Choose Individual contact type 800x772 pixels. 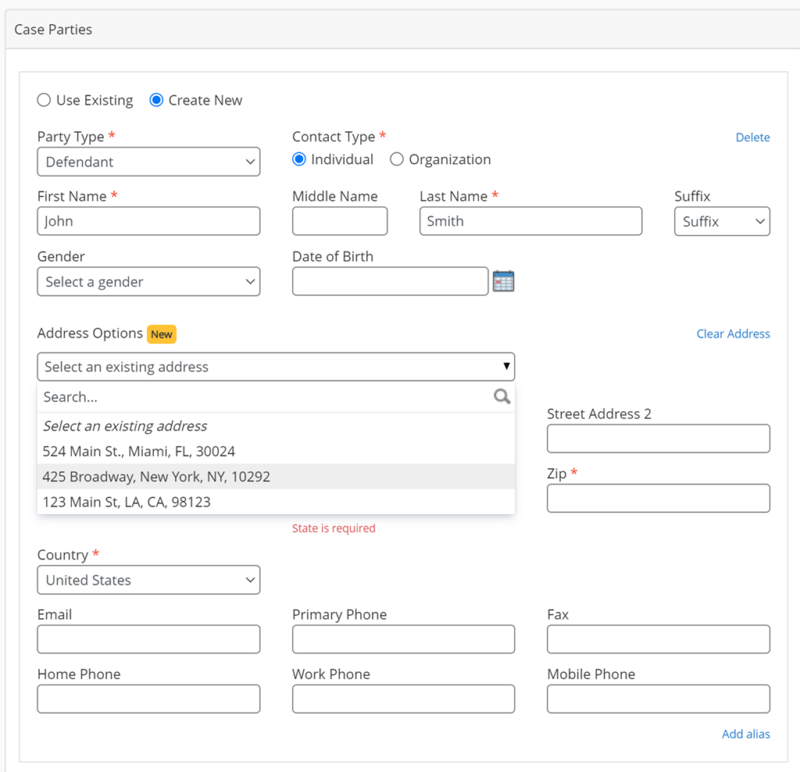click(x=299, y=159)
